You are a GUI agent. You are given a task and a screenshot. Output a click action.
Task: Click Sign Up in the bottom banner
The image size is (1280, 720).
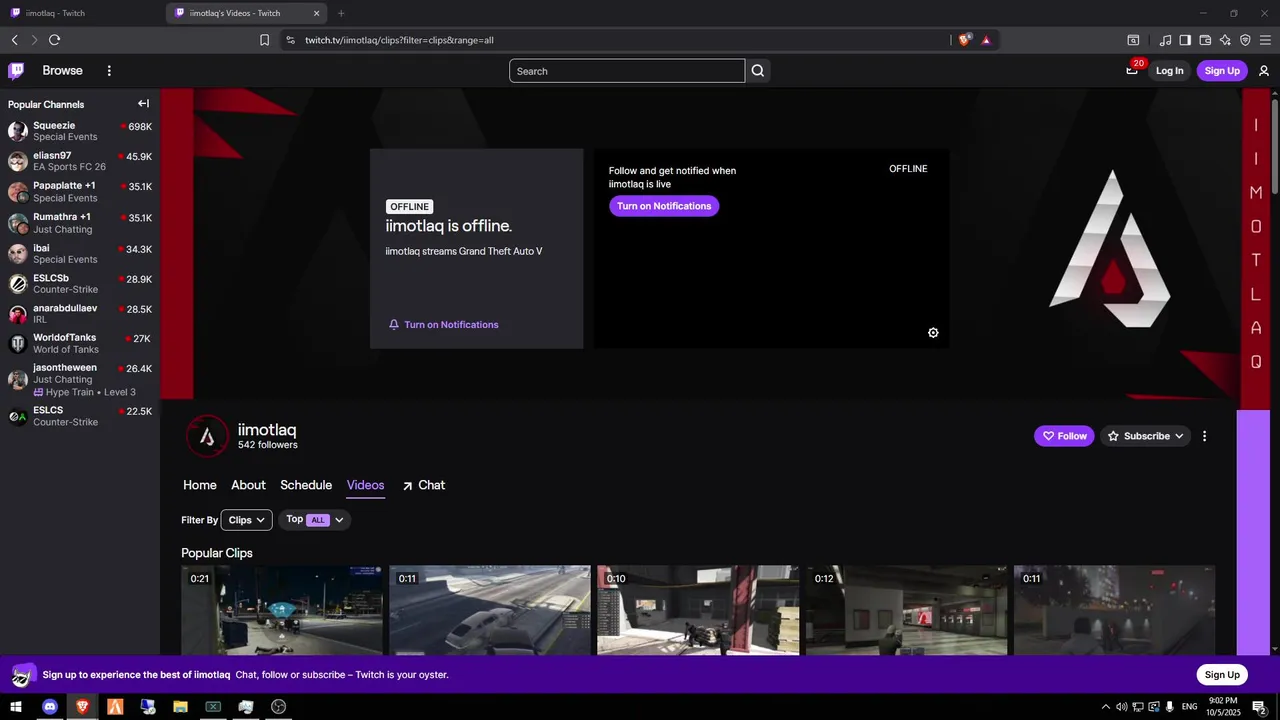pyautogui.click(x=1222, y=675)
